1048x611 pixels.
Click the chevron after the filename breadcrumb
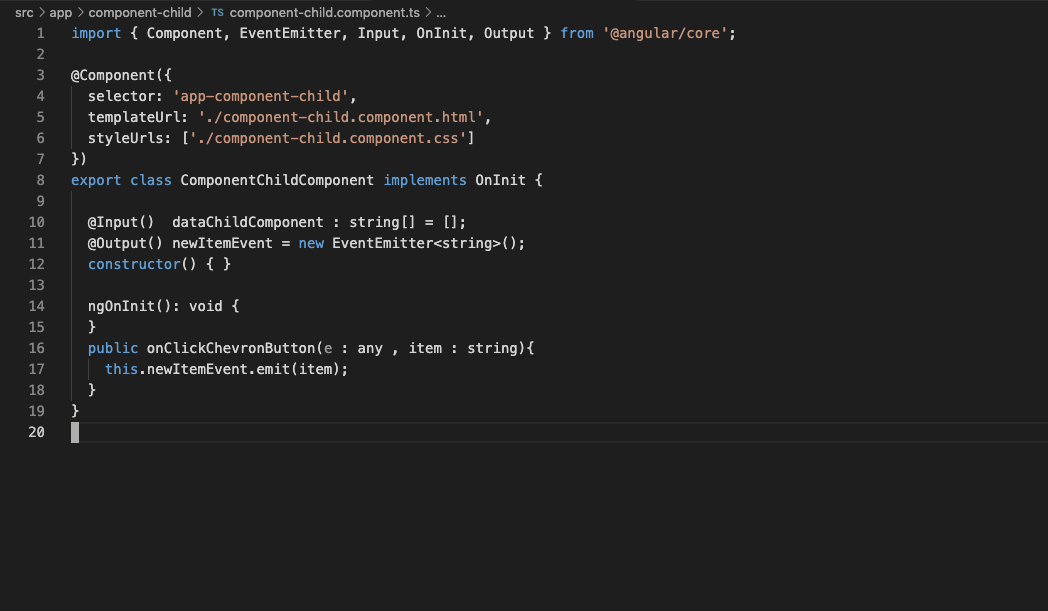[x=425, y=12]
